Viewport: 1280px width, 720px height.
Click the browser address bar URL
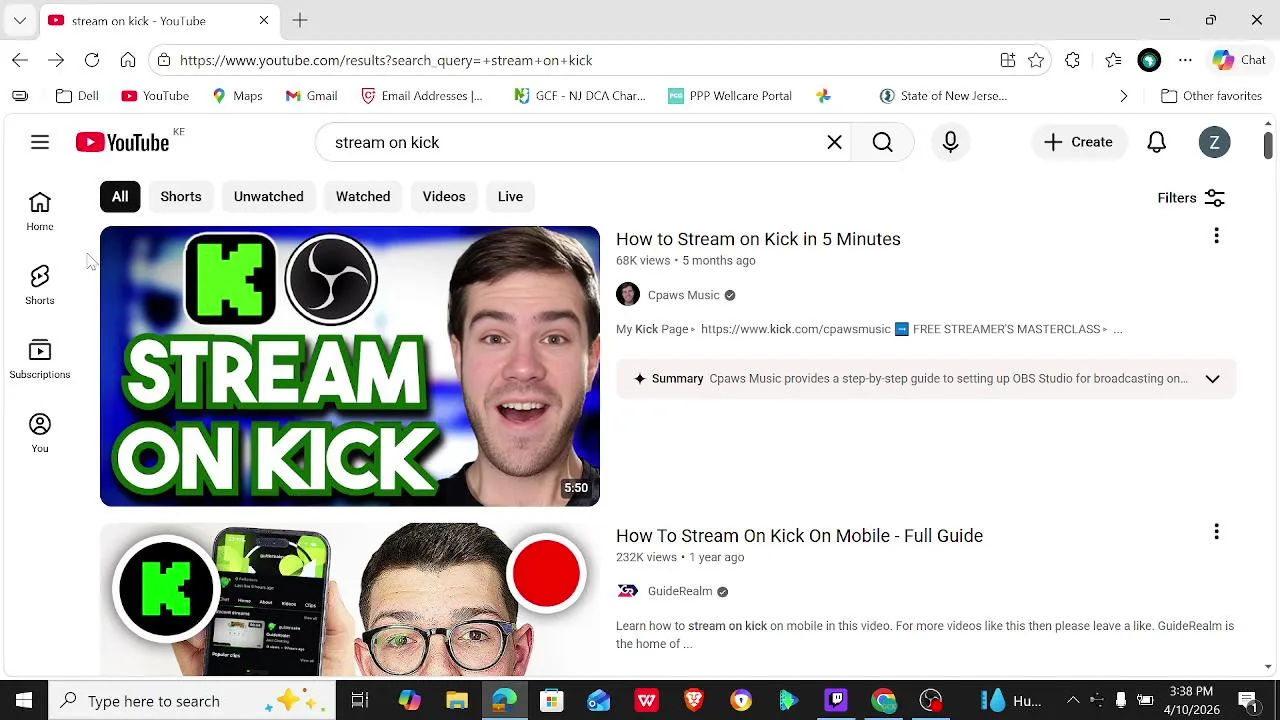tap(386, 60)
